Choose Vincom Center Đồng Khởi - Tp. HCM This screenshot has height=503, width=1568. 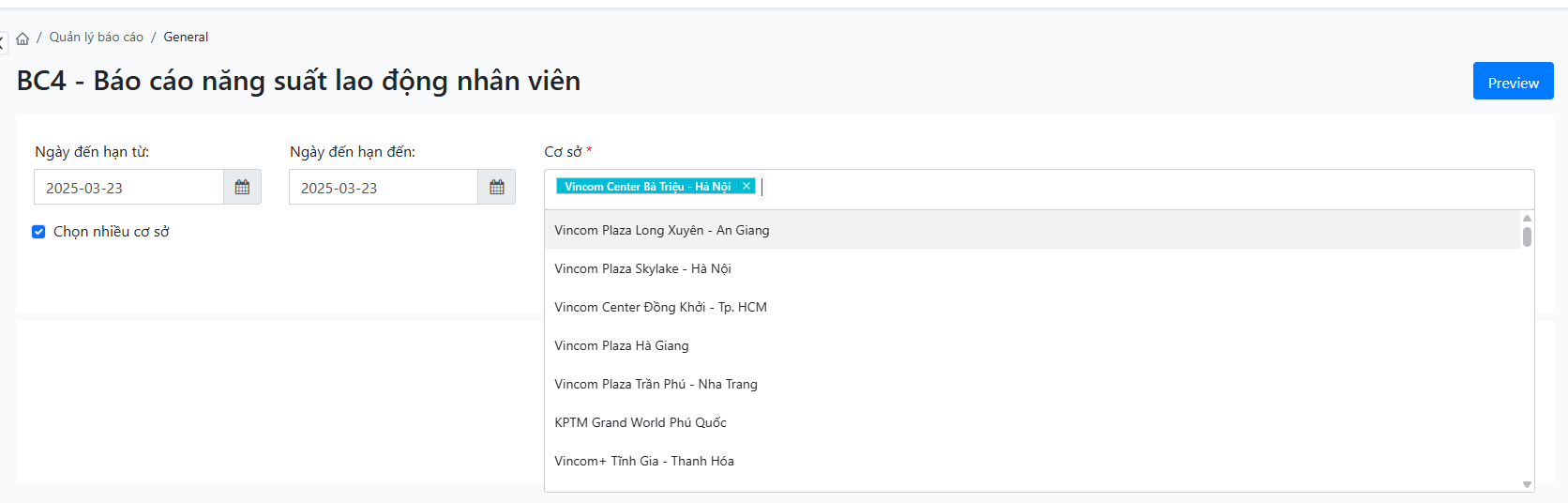click(x=660, y=307)
